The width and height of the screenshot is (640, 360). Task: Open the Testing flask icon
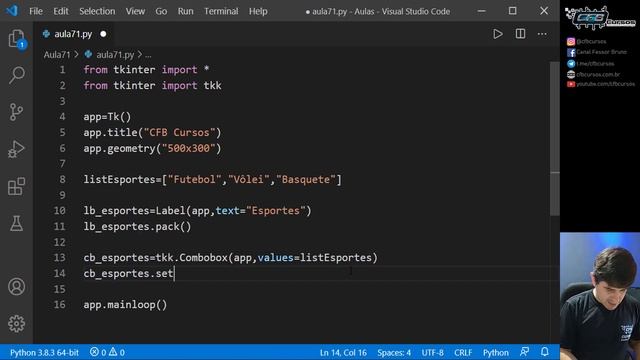pyautogui.click(x=17, y=223)
